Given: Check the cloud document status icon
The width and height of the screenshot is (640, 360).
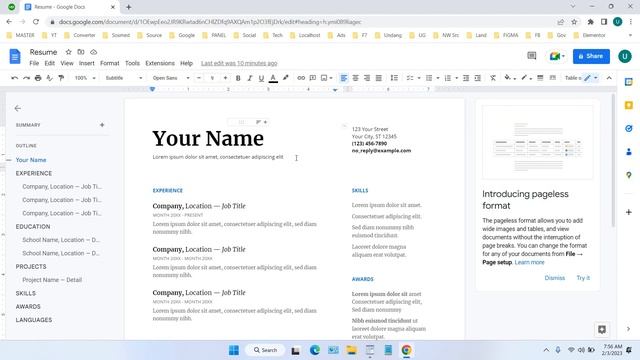Looking at the screenshot, I should pyautogui.click(x=93, y=52).
